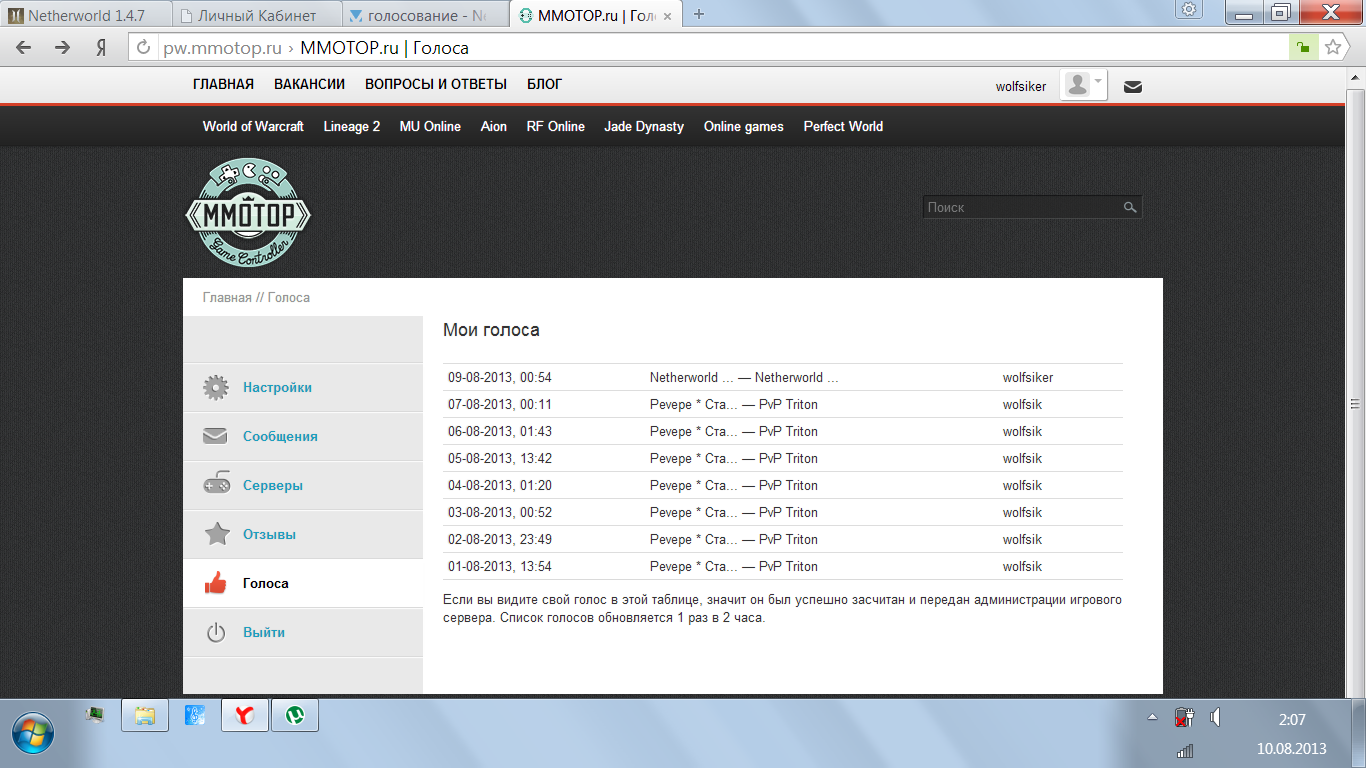The width and height of the screenshot is (1366, 768).
Task: Click the vote dated 02-08-2013, 23:49
Action: (500, 540)
